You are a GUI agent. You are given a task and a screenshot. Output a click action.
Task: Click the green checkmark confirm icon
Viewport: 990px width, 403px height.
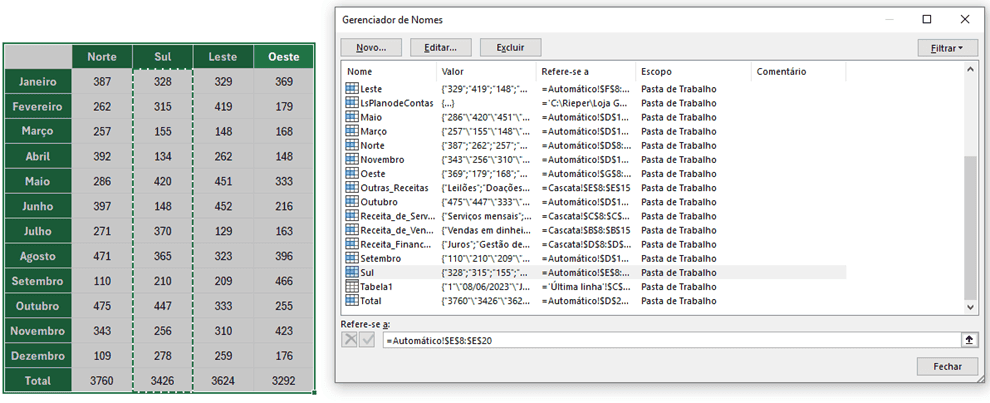[367, 340]
